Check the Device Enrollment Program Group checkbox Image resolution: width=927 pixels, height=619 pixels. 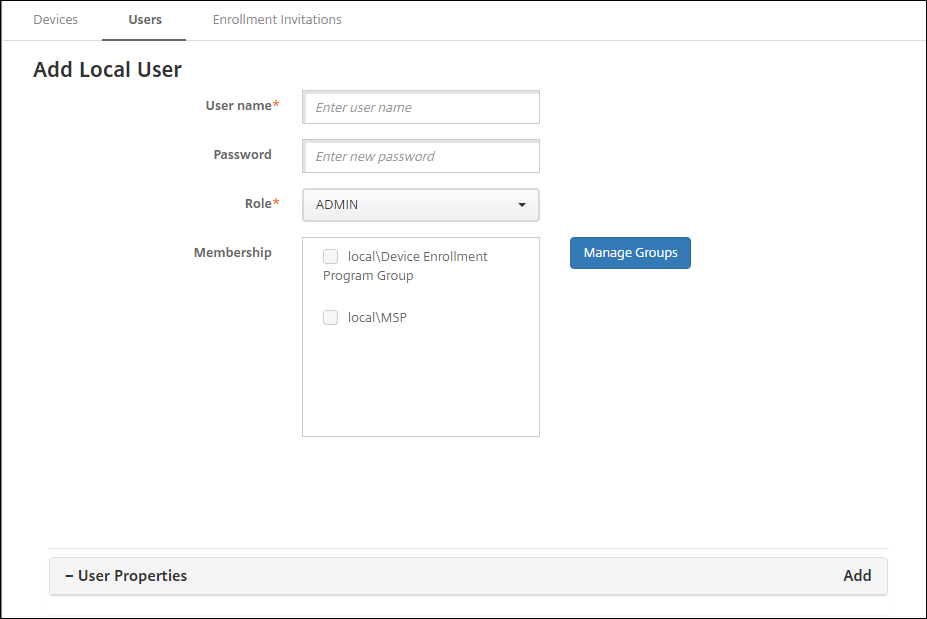(x=331, y=257)
